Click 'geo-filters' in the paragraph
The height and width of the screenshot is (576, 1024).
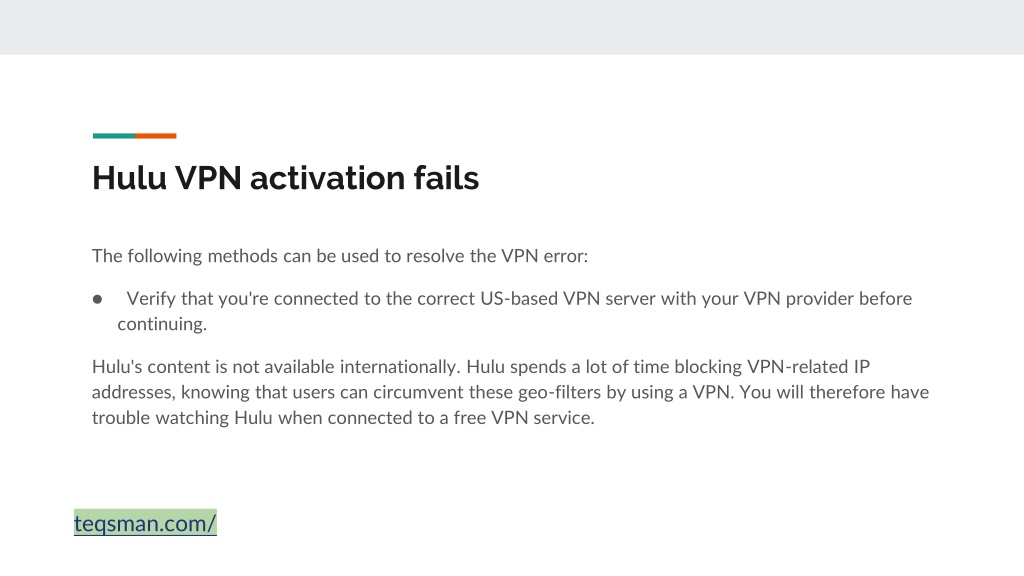point(560,392)
